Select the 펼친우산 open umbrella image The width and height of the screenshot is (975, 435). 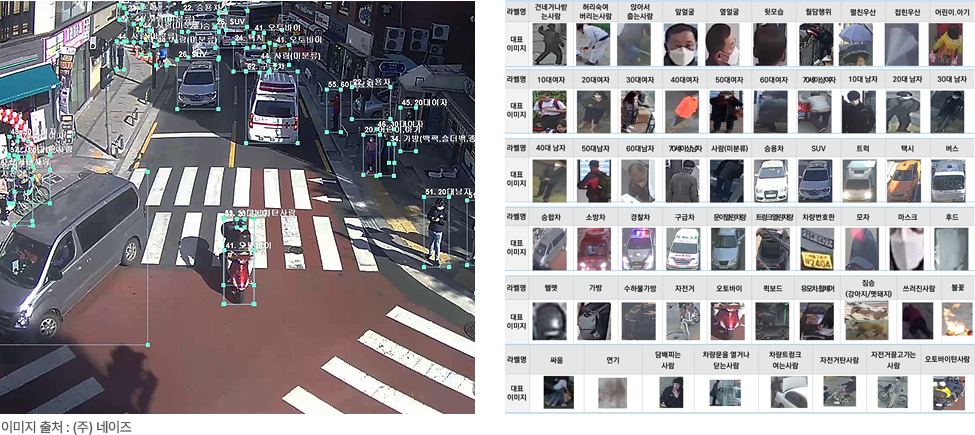[858, 45]
